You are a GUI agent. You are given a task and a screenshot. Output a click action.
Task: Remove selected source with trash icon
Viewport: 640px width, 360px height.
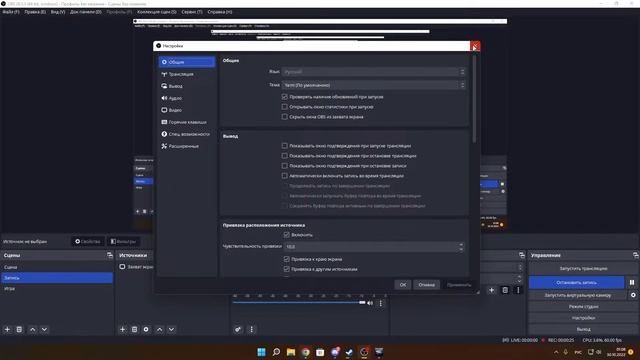pyautogui.click(x=134, y=329)
